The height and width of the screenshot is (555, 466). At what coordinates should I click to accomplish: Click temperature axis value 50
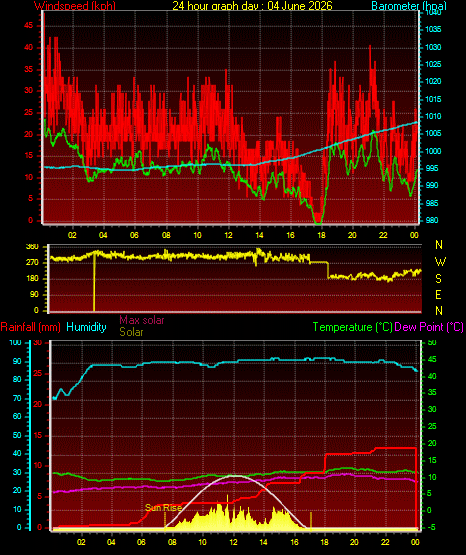432,343
